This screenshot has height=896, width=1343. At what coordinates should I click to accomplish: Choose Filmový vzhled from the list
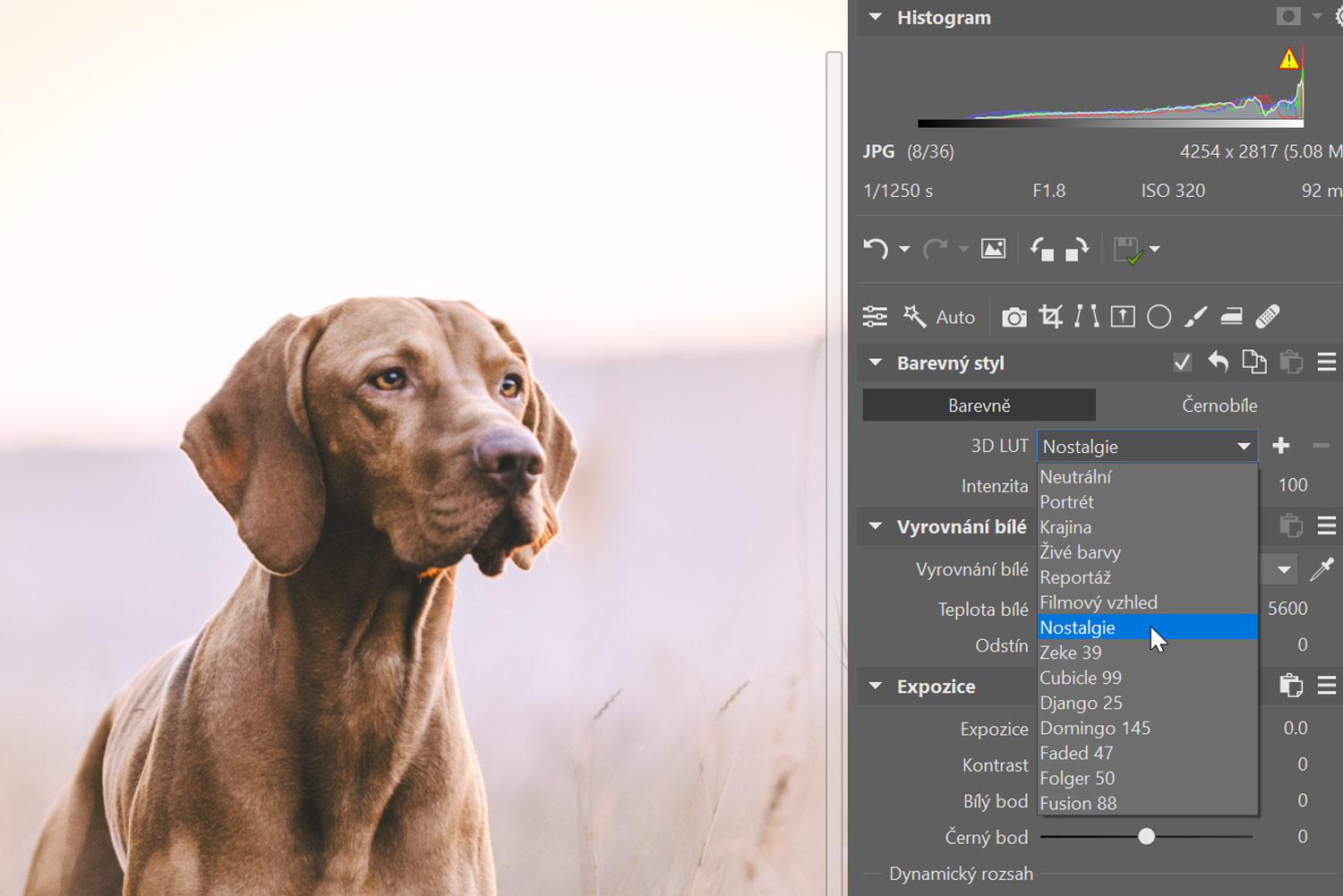[1099, 602]
